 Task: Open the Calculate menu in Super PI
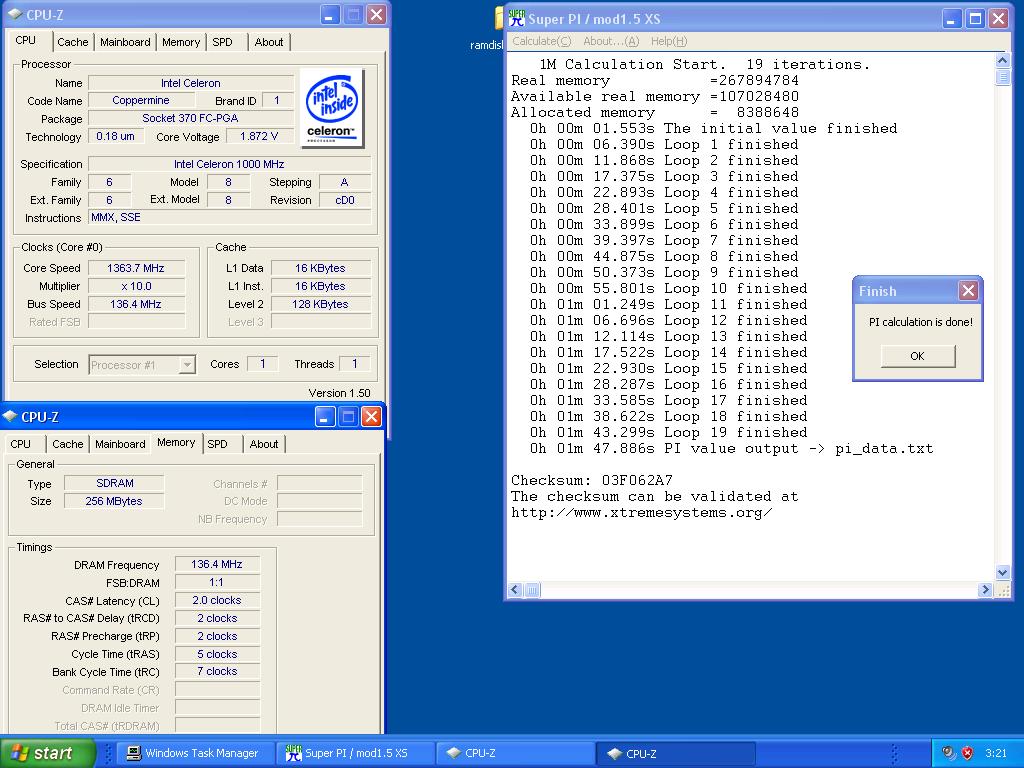point(541,41)
